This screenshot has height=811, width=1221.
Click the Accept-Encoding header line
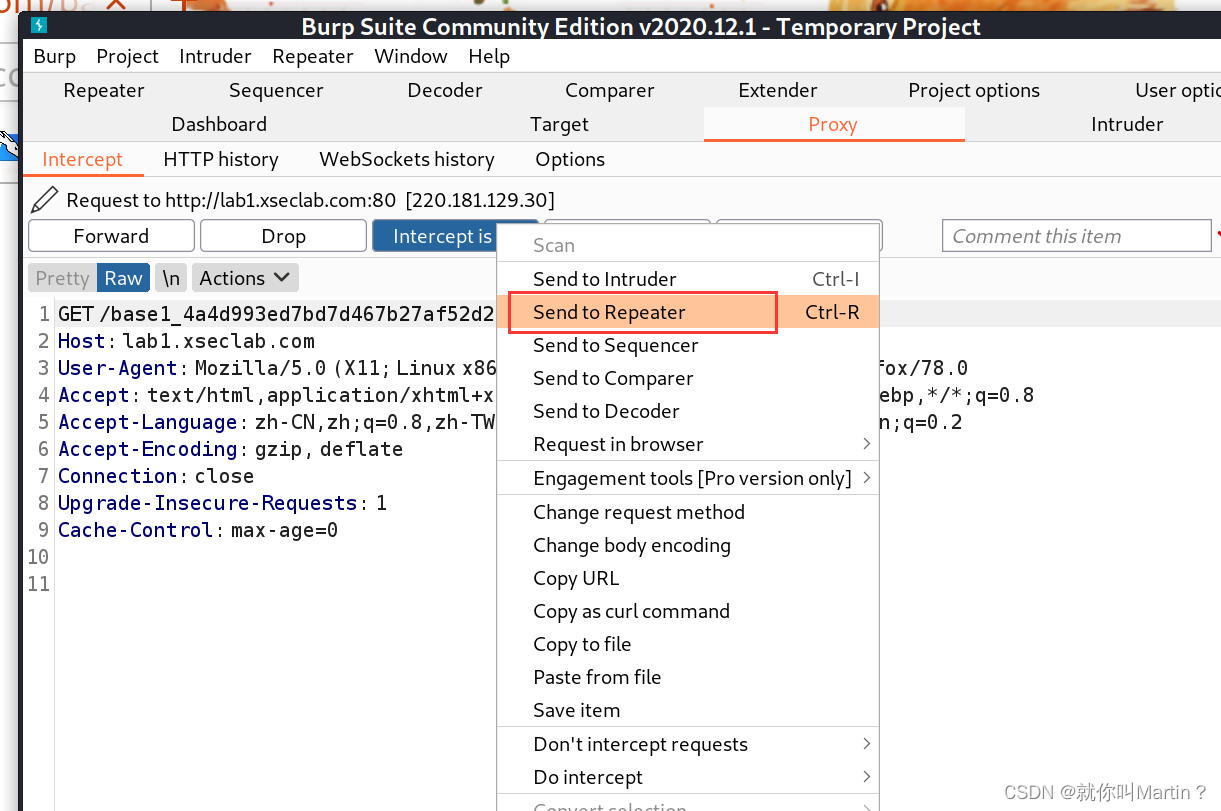click(x=230, y=449)
